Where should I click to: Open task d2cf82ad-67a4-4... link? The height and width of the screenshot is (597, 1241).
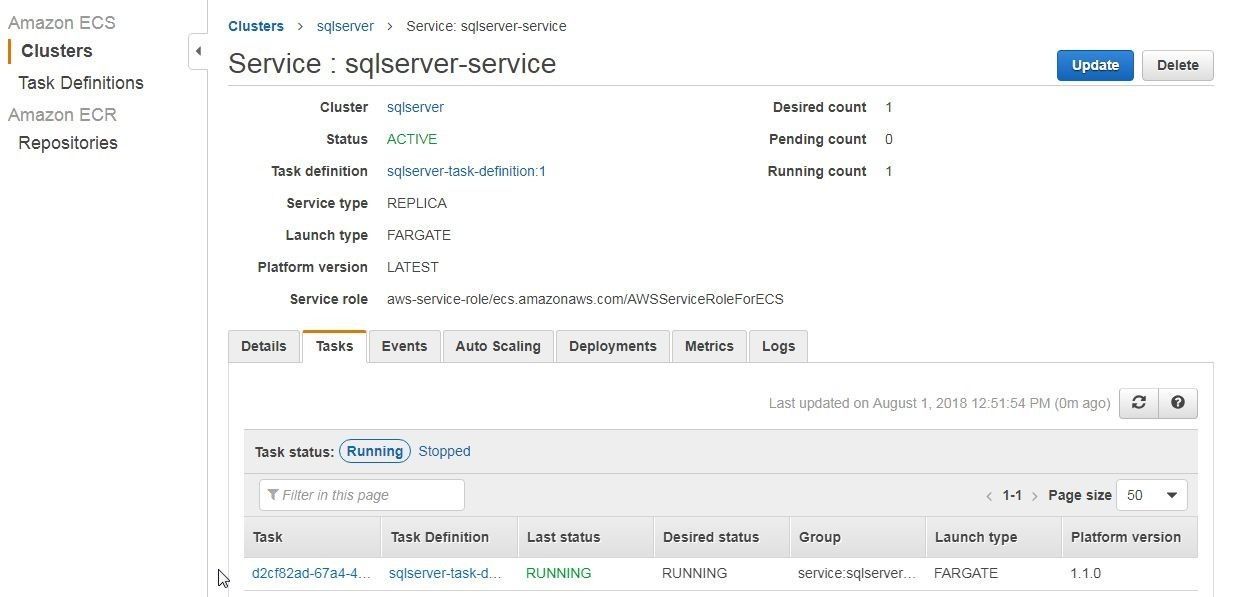311,573
